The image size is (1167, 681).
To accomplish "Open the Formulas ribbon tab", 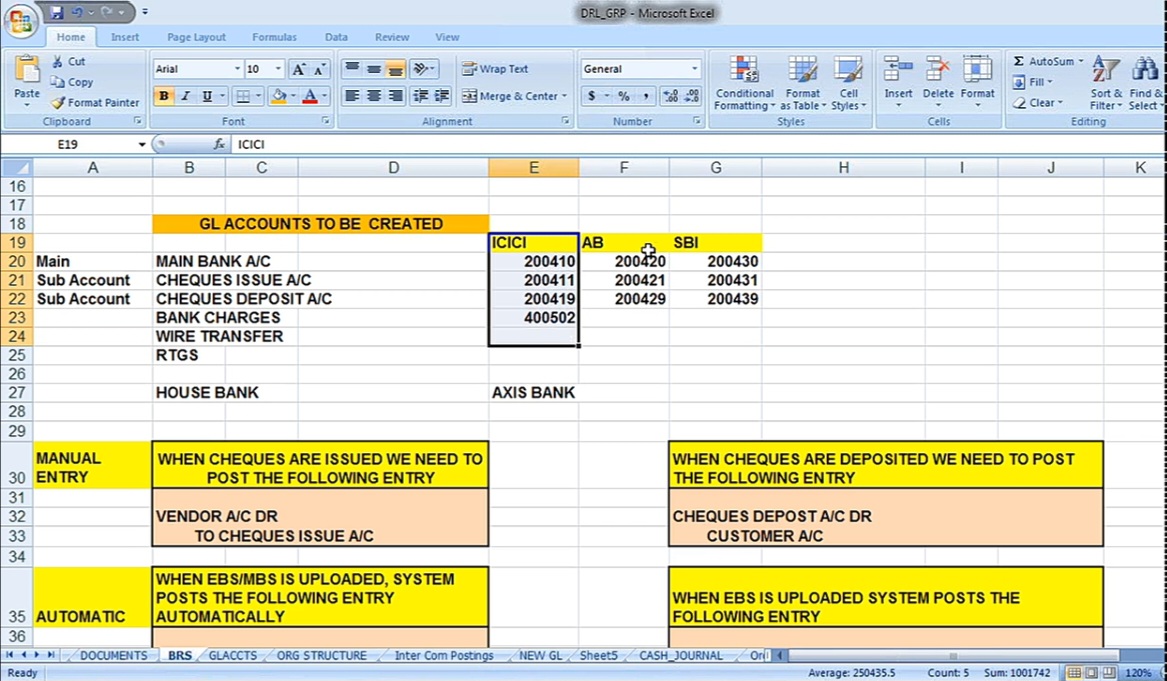I will click(274, 37).
